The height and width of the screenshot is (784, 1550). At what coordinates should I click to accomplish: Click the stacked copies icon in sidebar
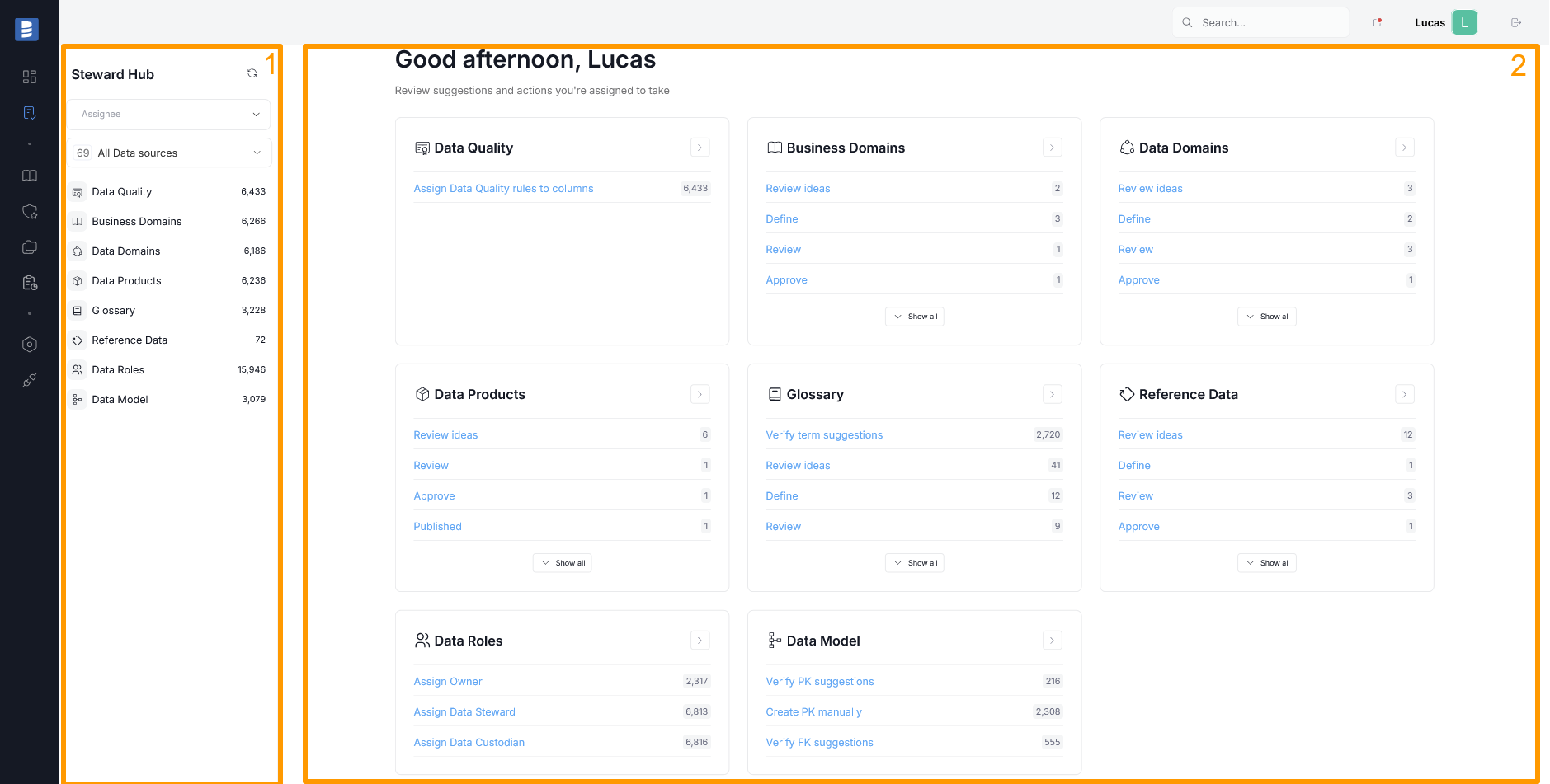tap(30, 247)
